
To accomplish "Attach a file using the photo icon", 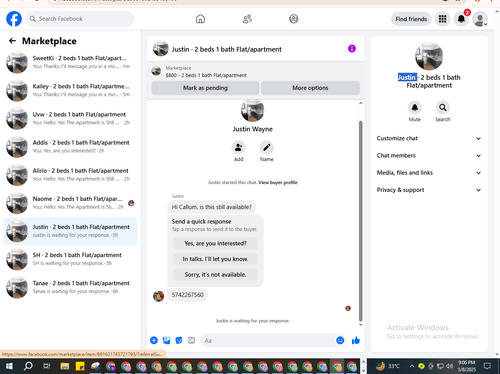I will pyautogui.click(x=166, y=340).
